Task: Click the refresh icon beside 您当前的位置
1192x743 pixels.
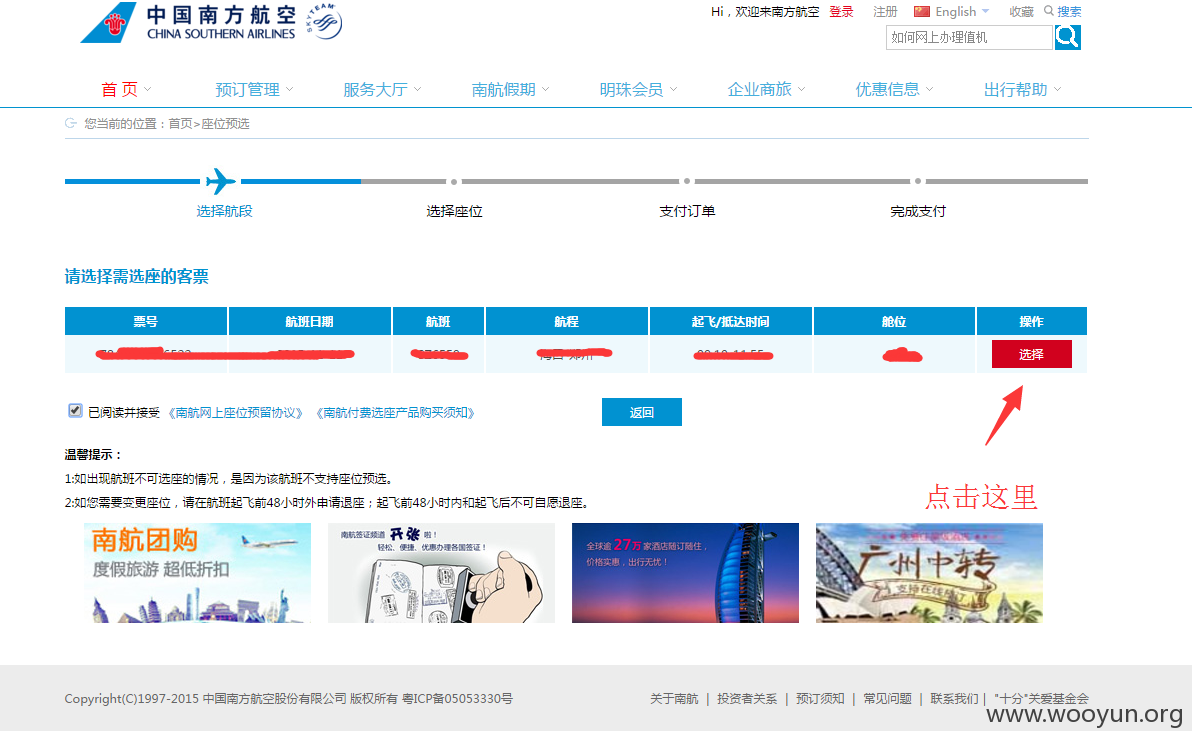Action: (x=71, y=123)
